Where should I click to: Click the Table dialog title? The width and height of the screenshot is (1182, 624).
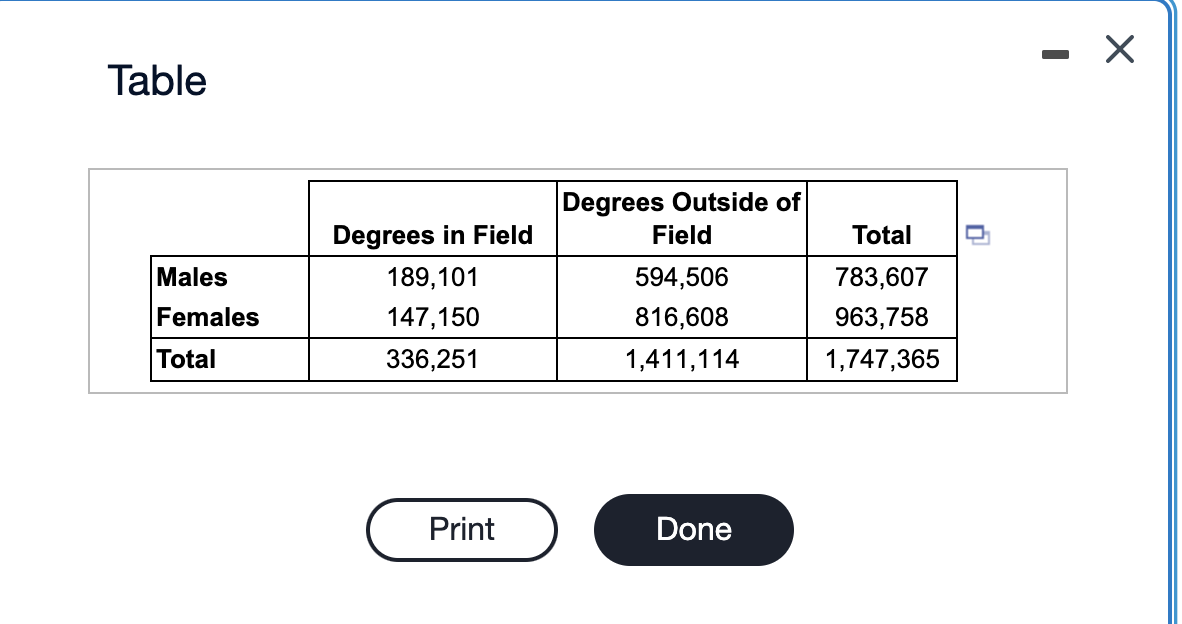click(x=157, y=81)
